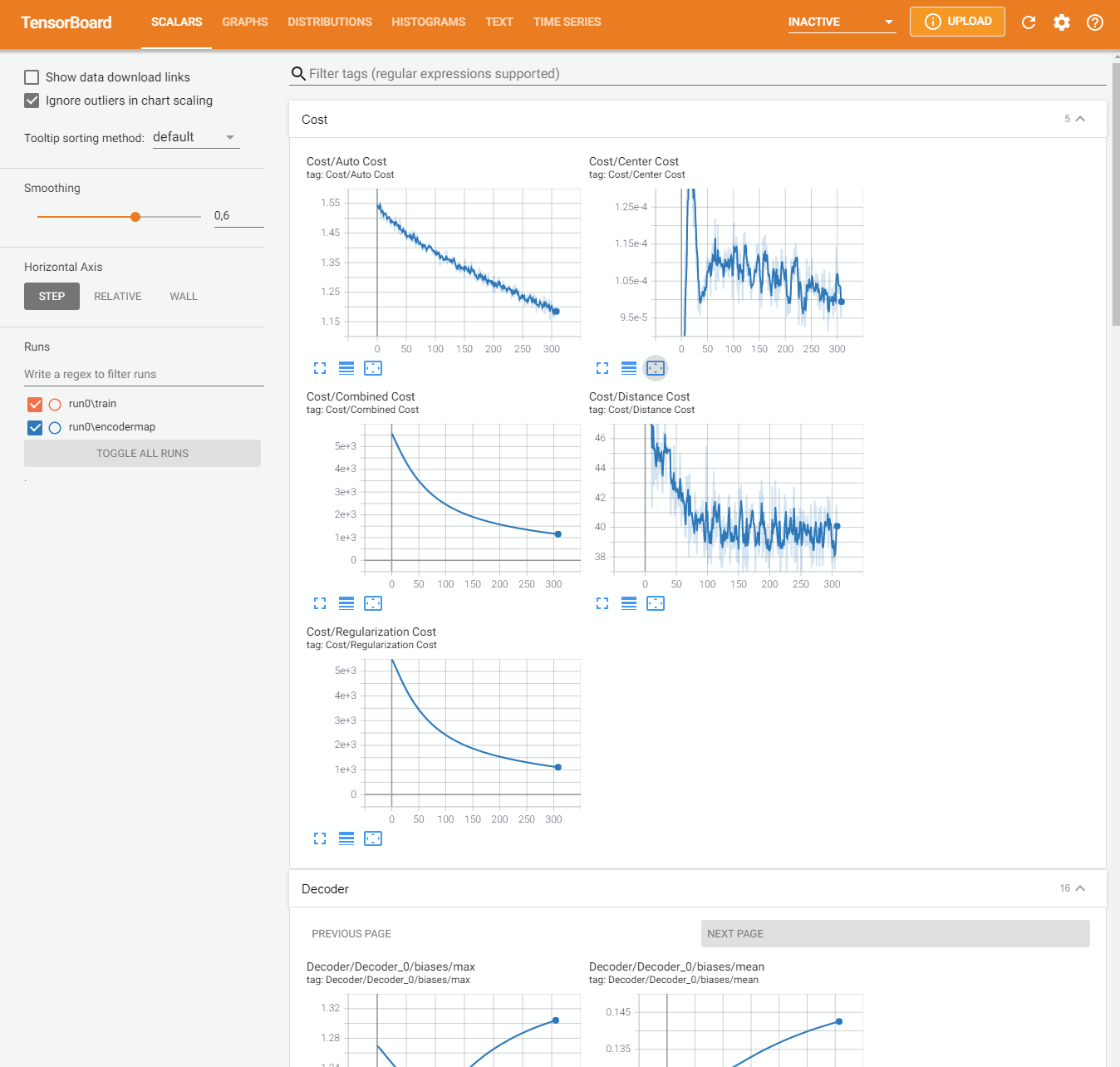Click the Cost/Center Cost chart title
The width and height of the screenshot is (1120, 1067).
pyautogui.click(x=634, y=162)
